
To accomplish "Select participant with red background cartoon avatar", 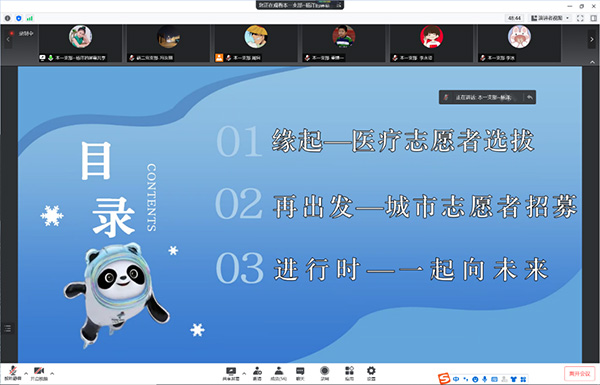I will point(432,37).
